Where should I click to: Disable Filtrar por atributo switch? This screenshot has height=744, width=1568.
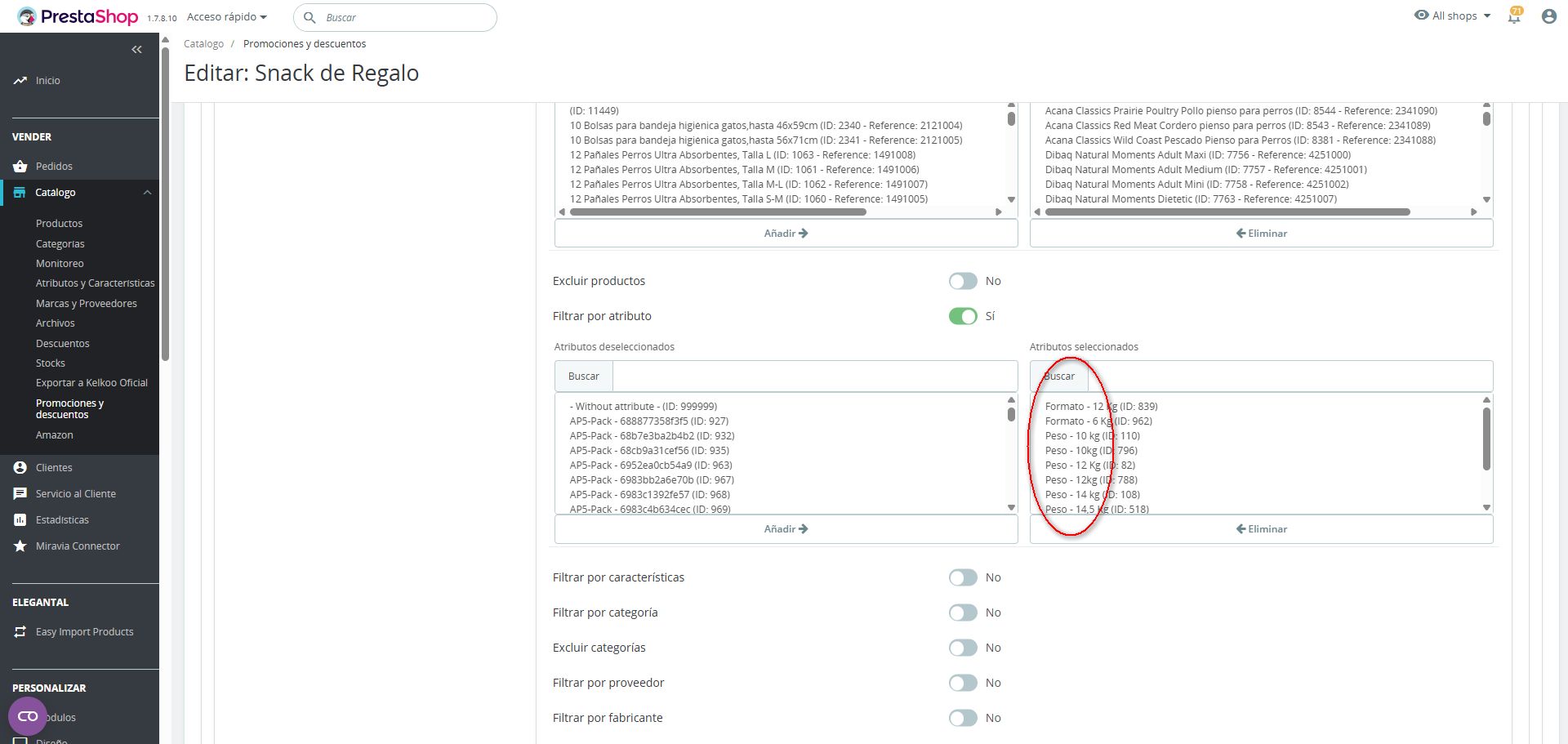[x=963, y=316]
